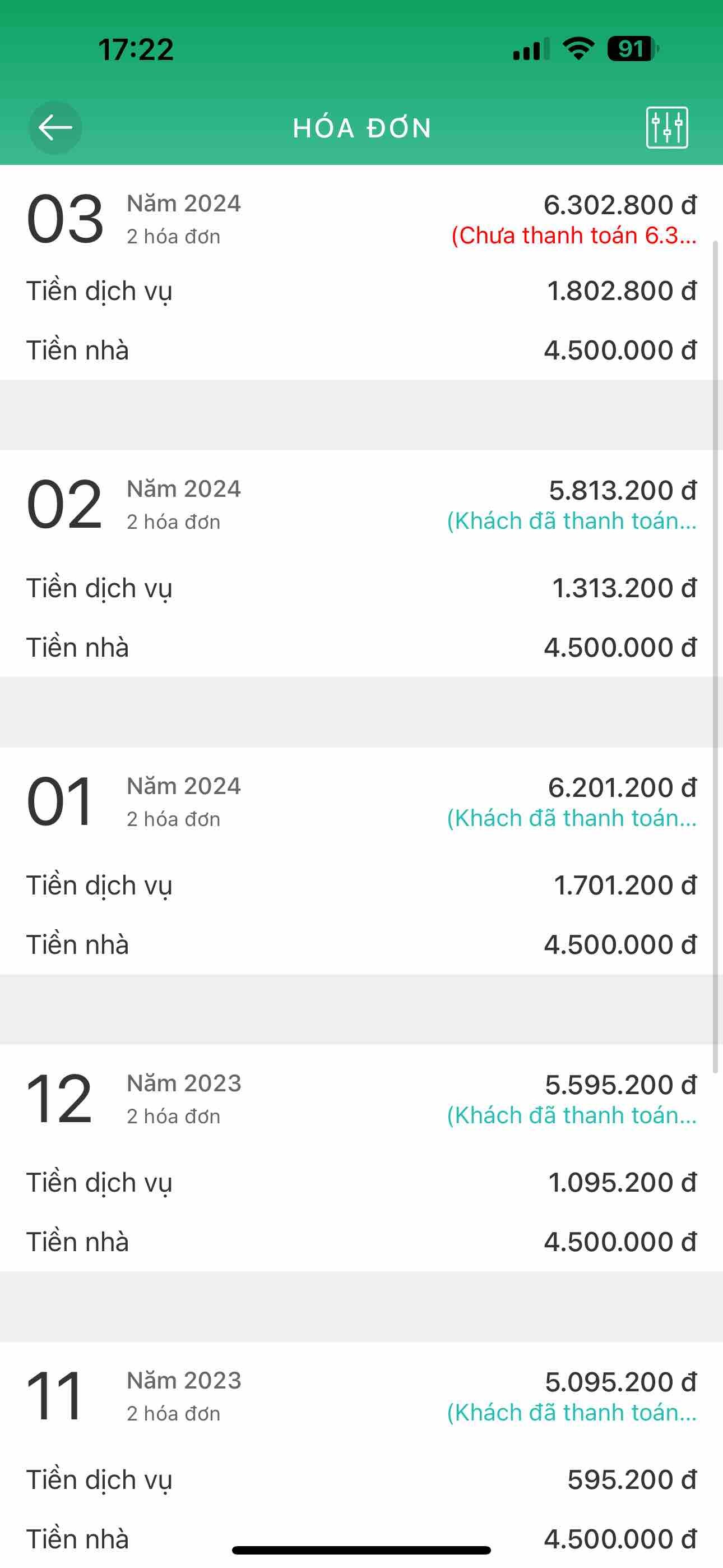The image size is (723, 1568).
Task: Open the month 03 invoice heading
Action: tap(65, 219)
